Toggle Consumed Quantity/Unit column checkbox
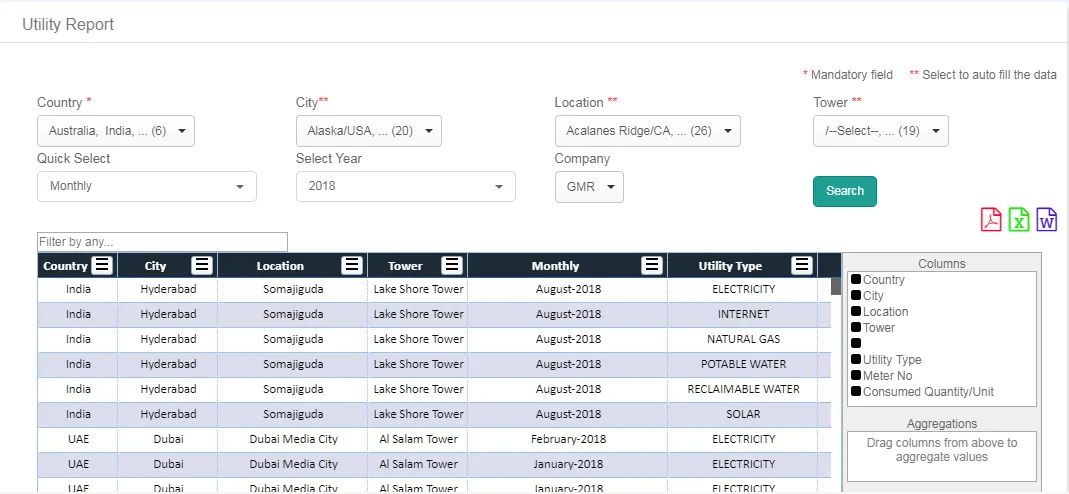 (x=856, y=392)
